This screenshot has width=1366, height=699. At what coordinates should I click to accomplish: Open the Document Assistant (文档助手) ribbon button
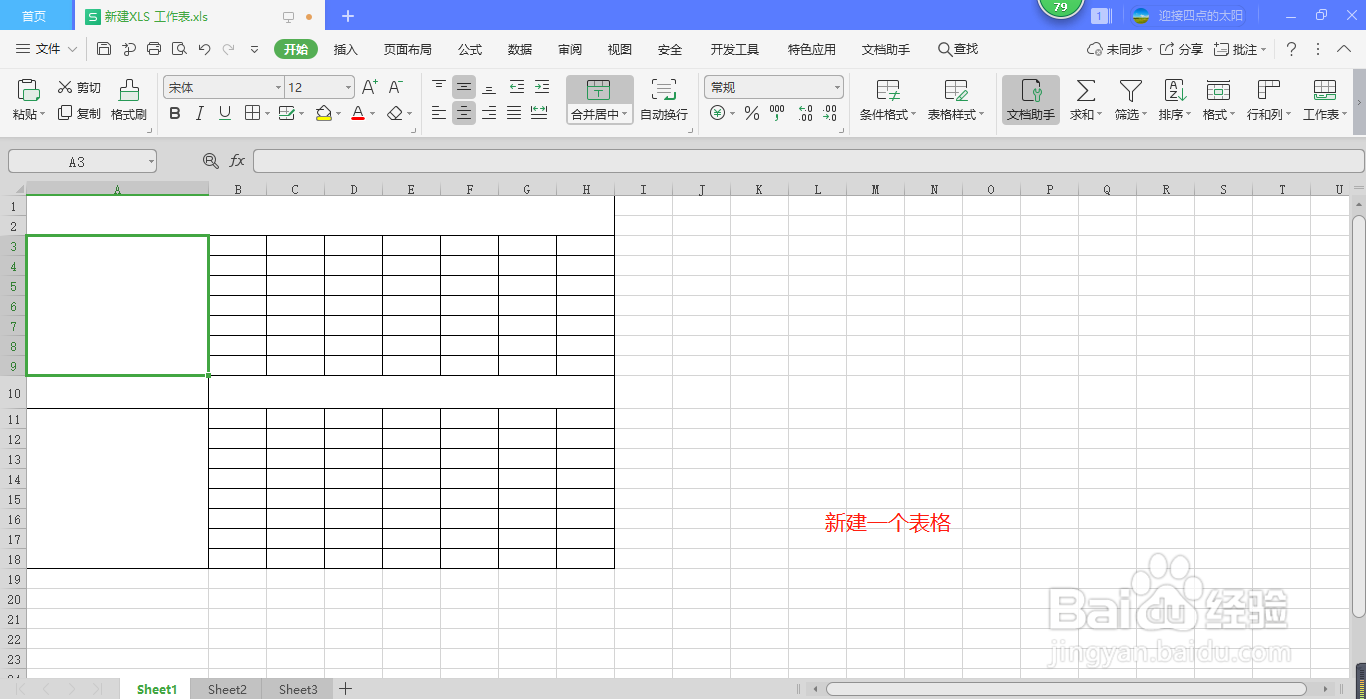click(x=1031, y=100)
